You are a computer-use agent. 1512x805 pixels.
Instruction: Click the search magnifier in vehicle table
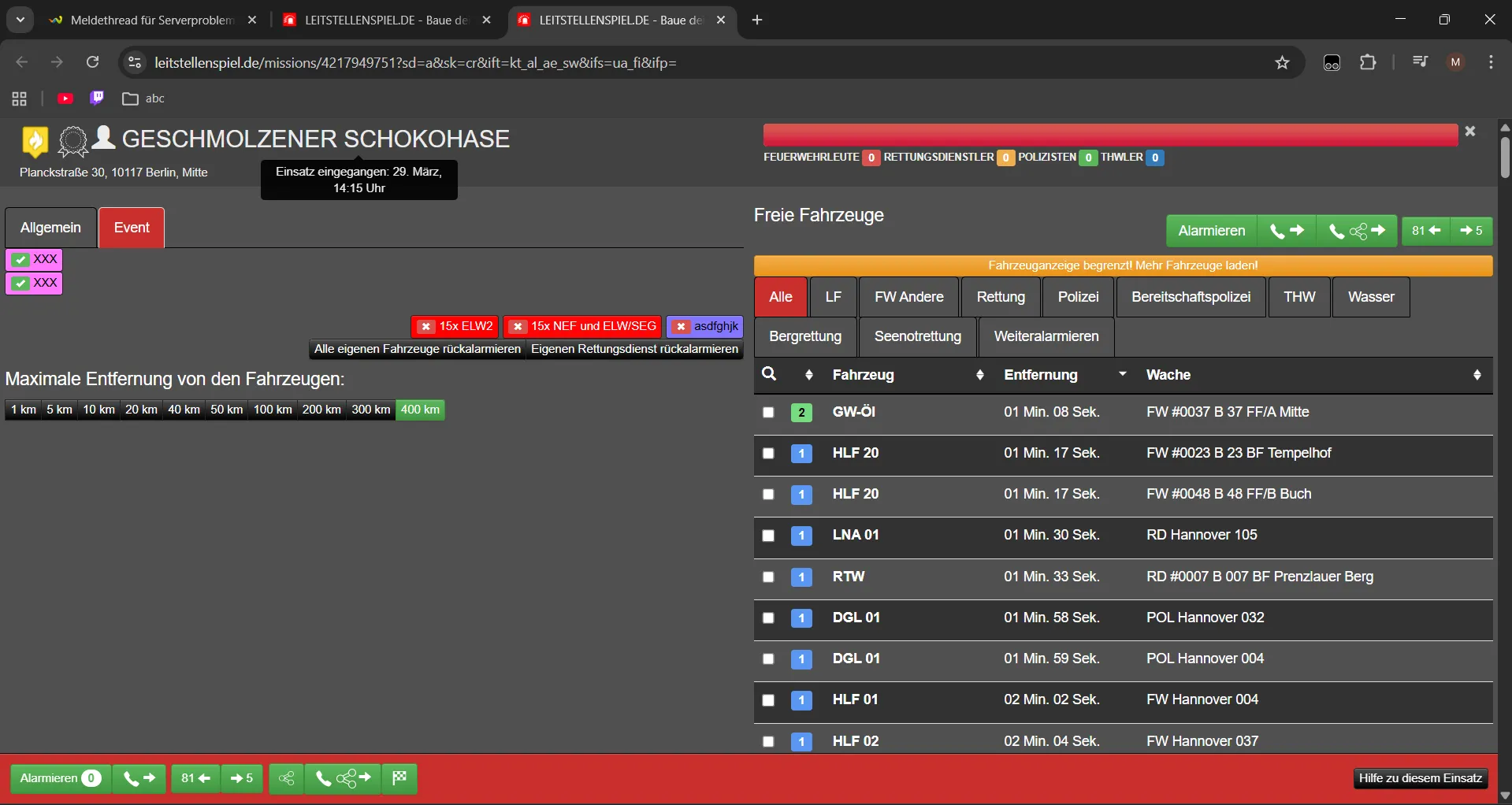coord(769,374)
